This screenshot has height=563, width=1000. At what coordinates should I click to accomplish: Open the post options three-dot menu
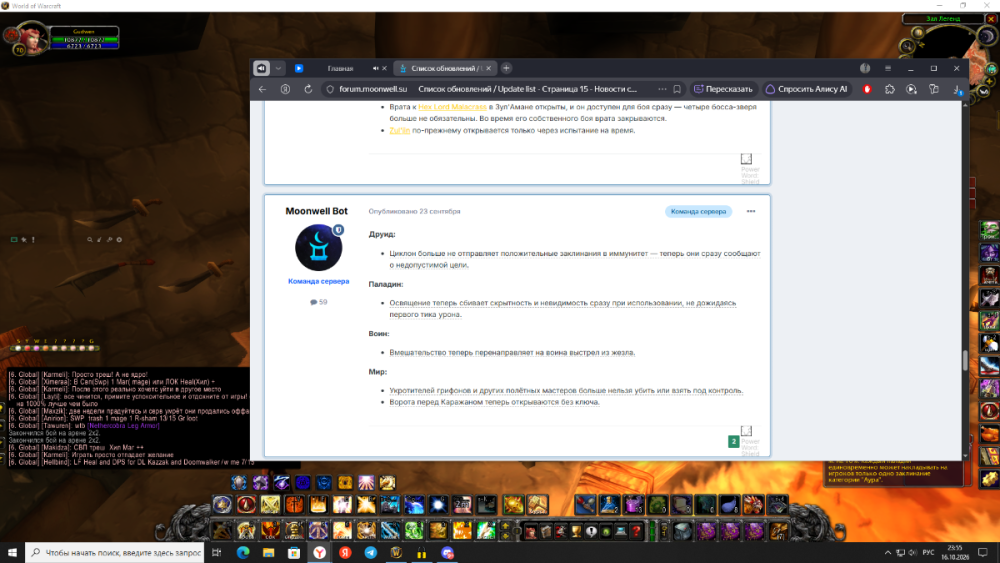pyautogui.click(x=751, y=211)
